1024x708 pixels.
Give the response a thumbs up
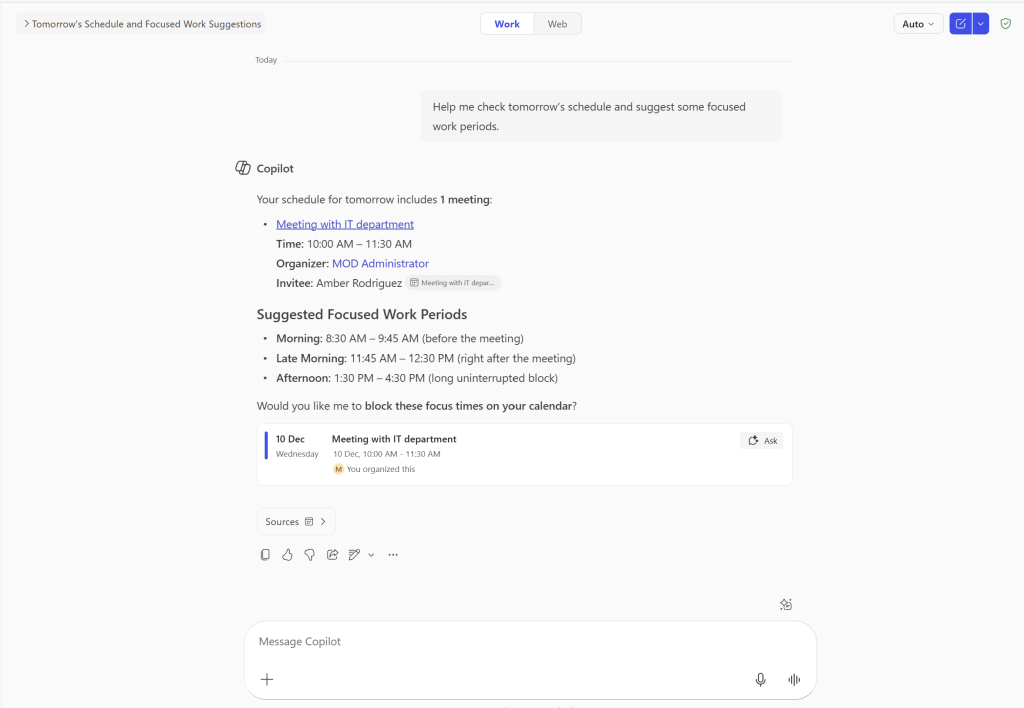[287, 555]
